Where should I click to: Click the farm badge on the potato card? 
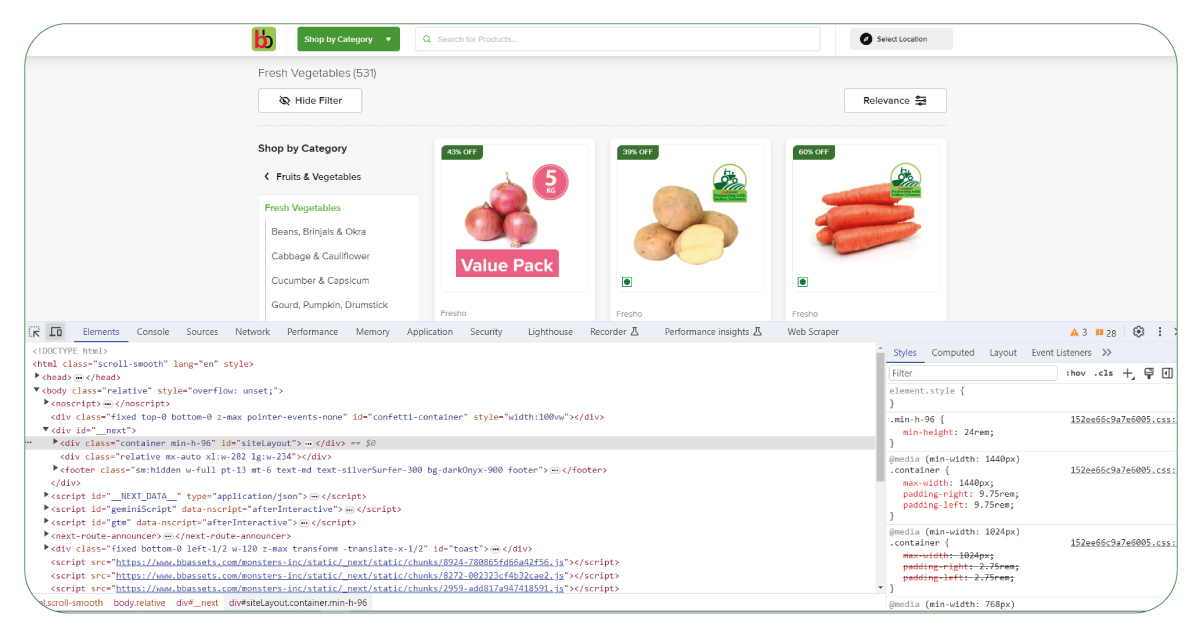click(x=730, y=184)
